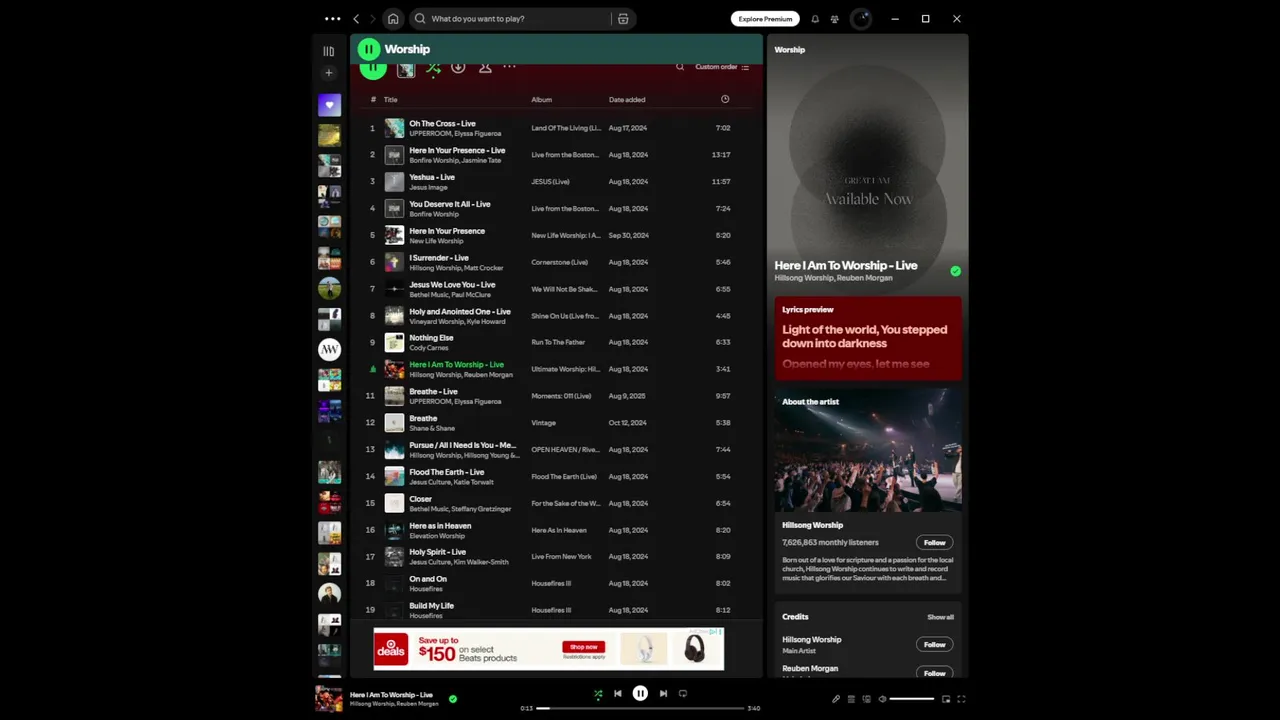This screenshot has width=1280, height=720.
Task: Toggle the playlist shuffle icon near the header
Action: pyautogui.click(x=433, y=67)
